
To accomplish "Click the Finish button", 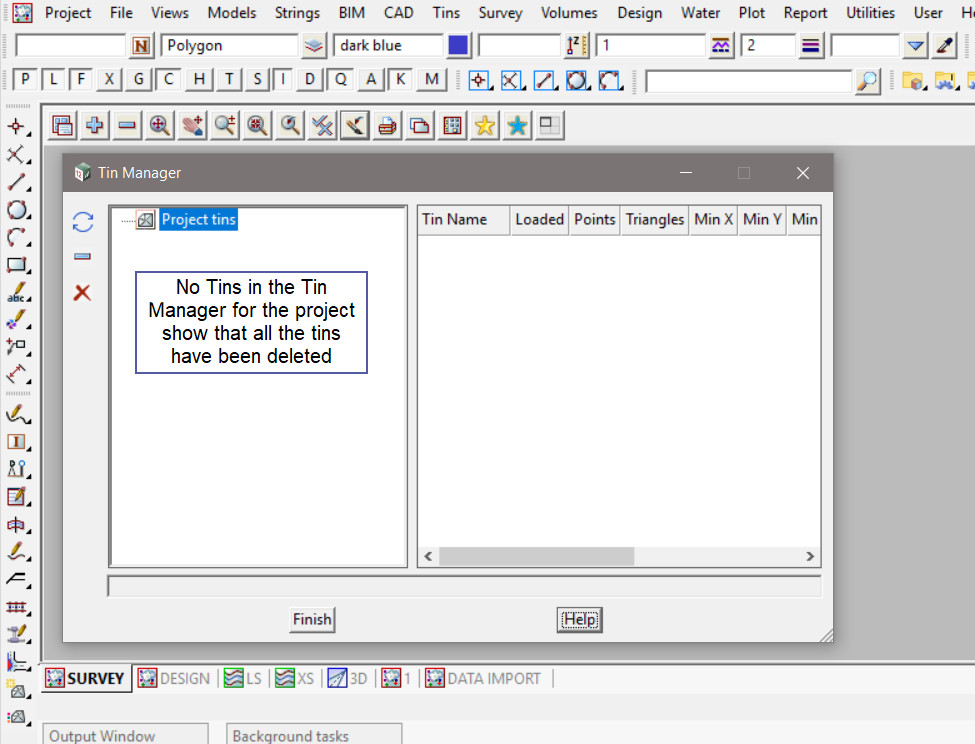I will [312, 620].
